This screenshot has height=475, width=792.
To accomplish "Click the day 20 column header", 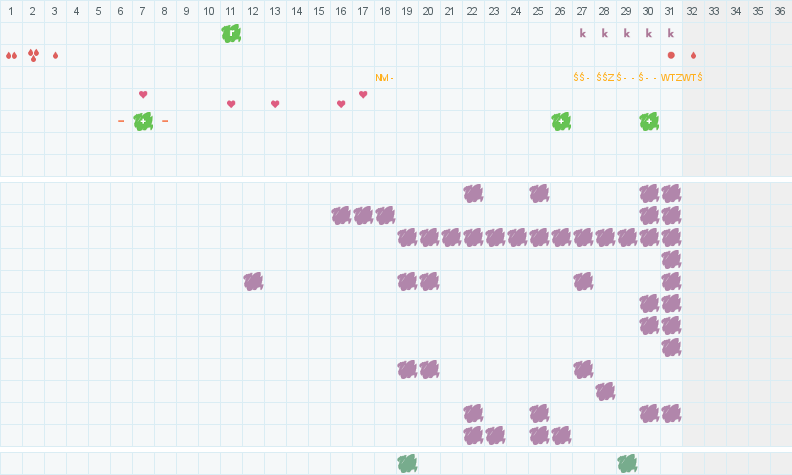I will coord(429,11).
